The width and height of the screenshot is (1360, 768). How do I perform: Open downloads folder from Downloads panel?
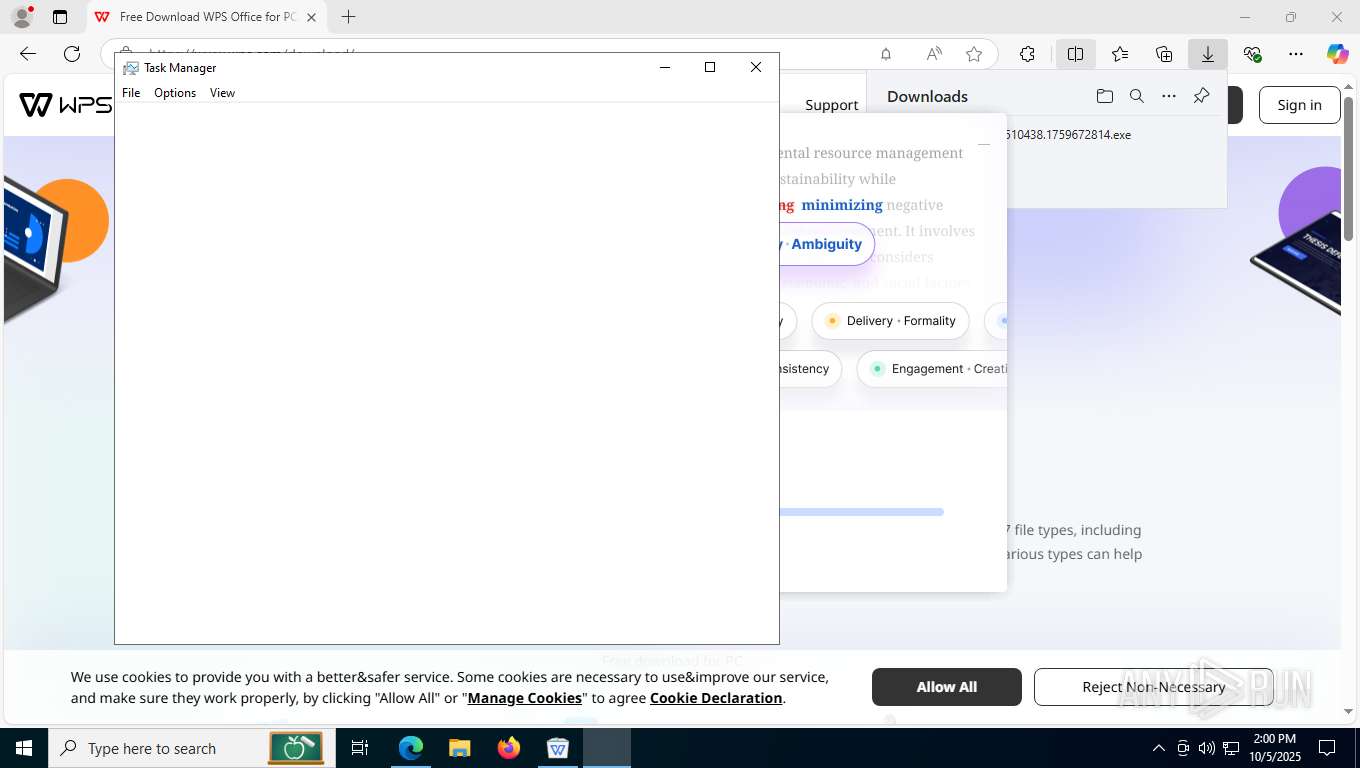(x=1105, y=96)
